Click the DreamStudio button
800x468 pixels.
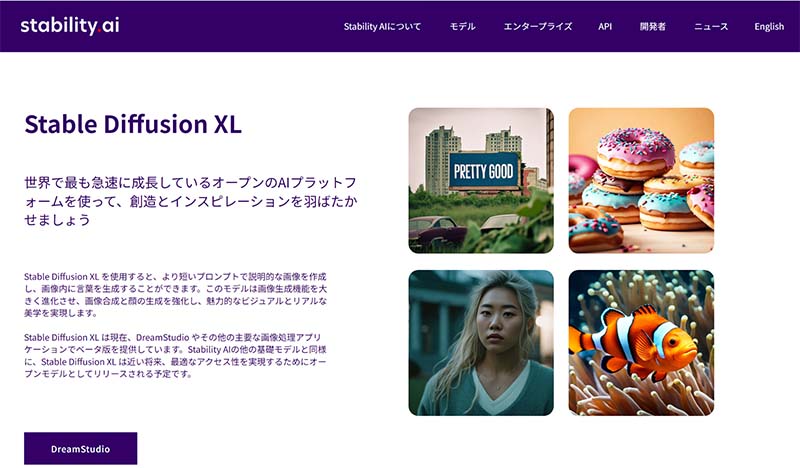81,449
